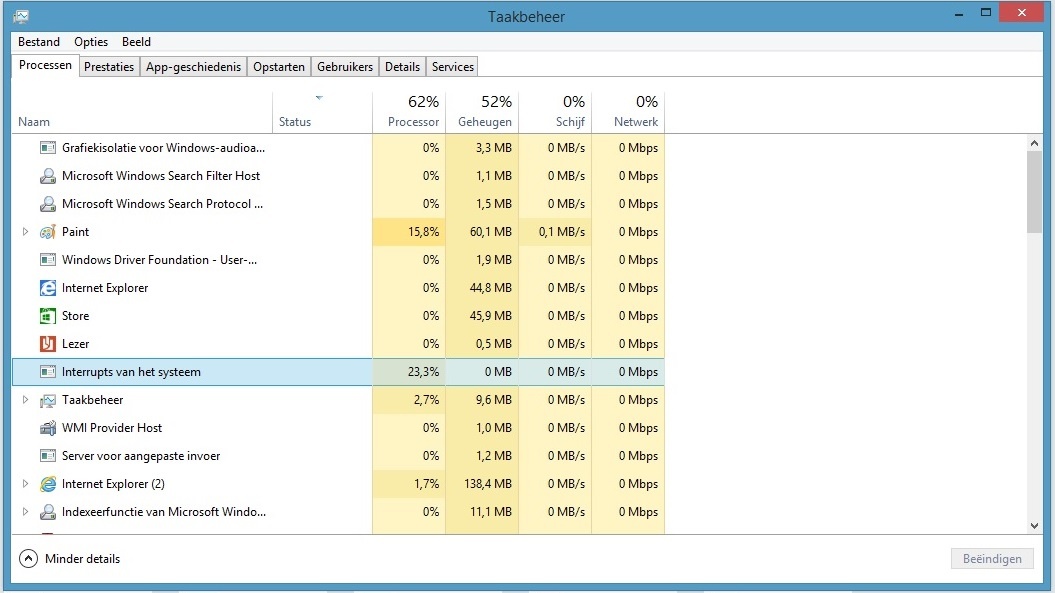Select the Server voor aangepaste invoer row
Image resolution: width=1055 pixels, height=593 pixels.
tap(141, 456)
